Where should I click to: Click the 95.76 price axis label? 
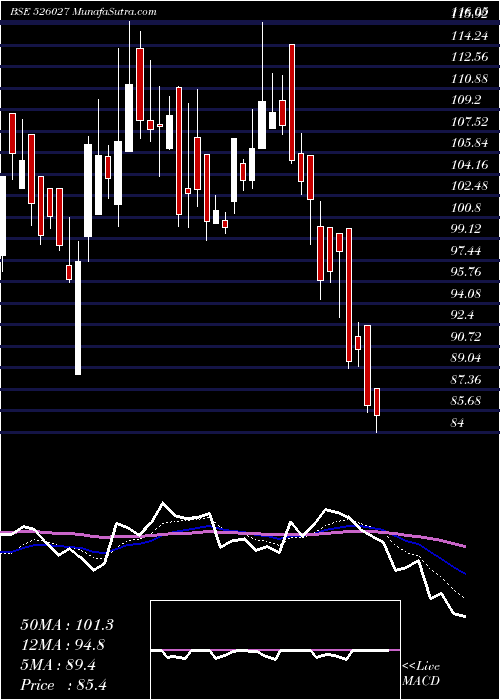[x=466, y=273]
